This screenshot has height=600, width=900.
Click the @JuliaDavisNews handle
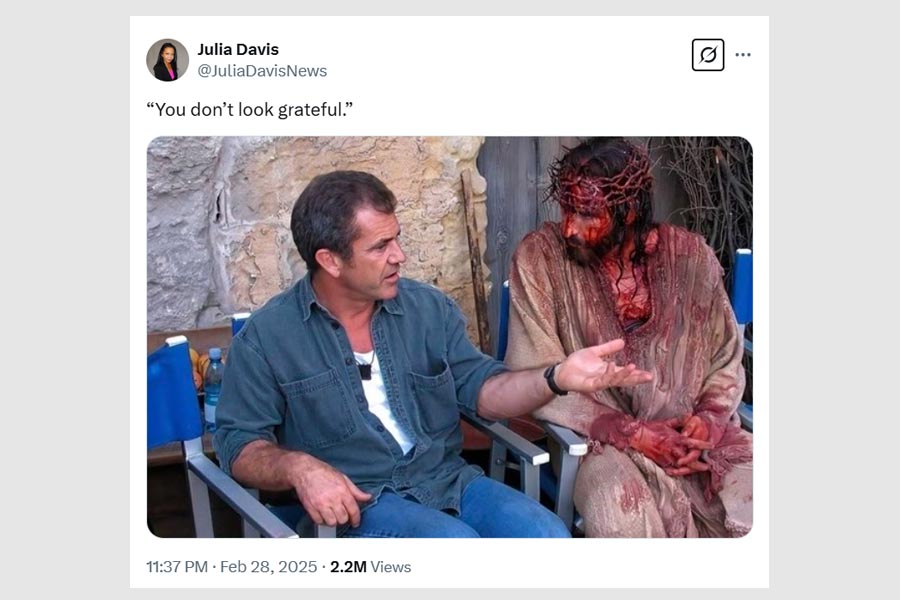pos(262,71)
